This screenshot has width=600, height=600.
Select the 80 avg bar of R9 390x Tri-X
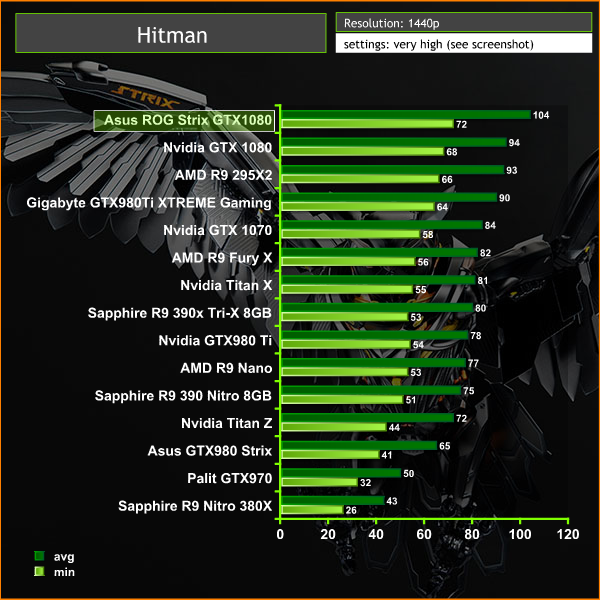click(377, 307)
